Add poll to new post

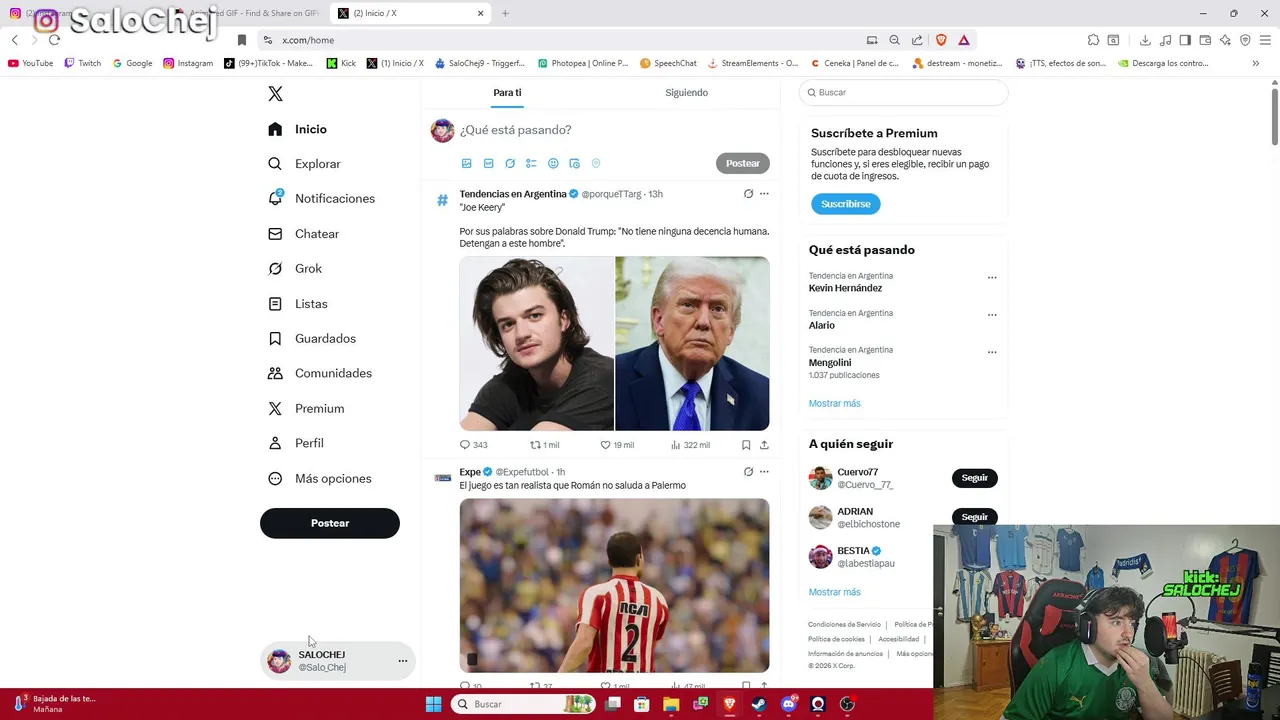(x=531, y=163)
